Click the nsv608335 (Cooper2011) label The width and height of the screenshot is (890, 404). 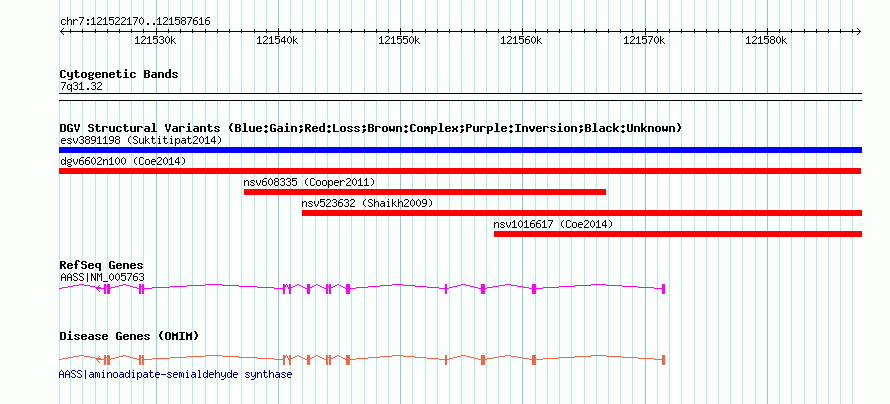point(309,182)
